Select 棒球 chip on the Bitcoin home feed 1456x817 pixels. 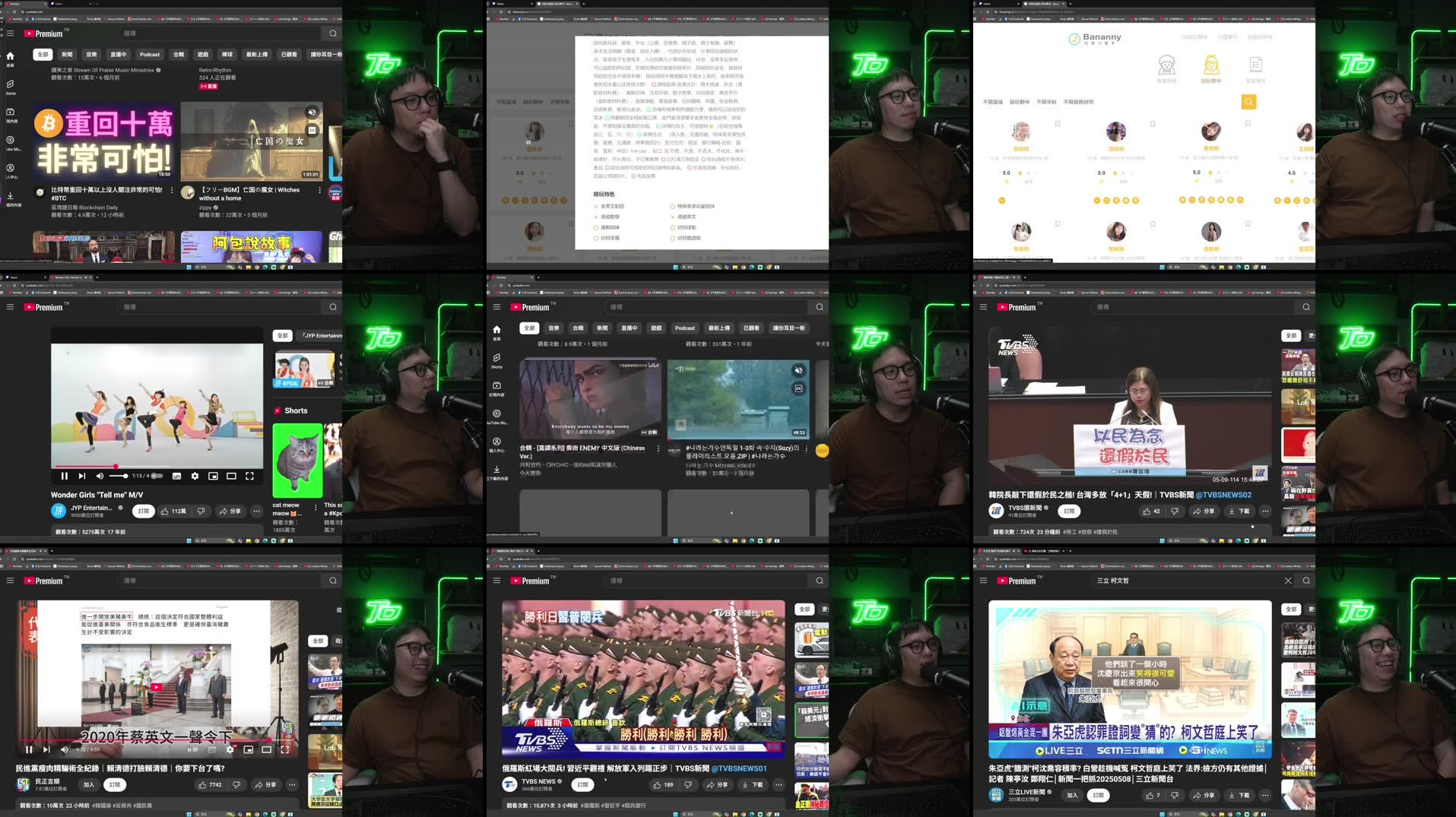pyautogui.click(x=227, y=55)
